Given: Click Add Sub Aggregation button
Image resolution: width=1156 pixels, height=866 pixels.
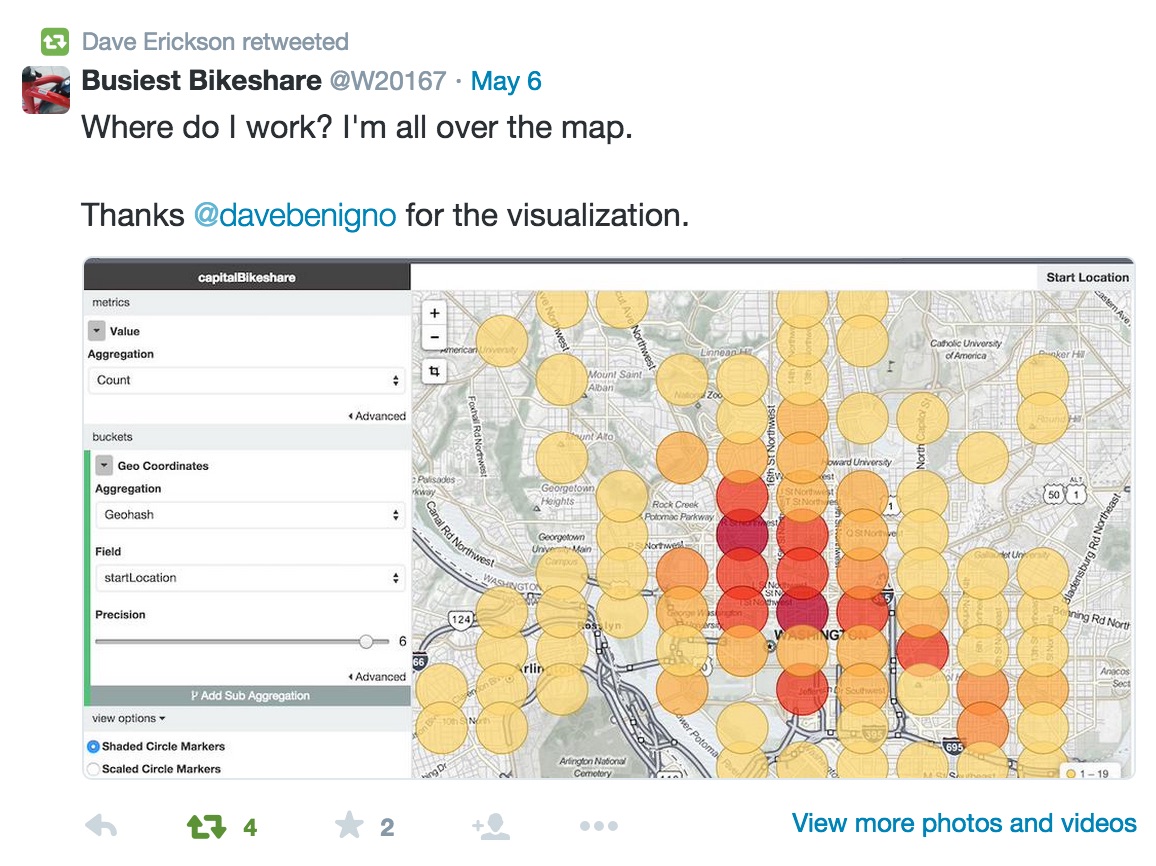Looking at the screenshot, I should [250, 696].
